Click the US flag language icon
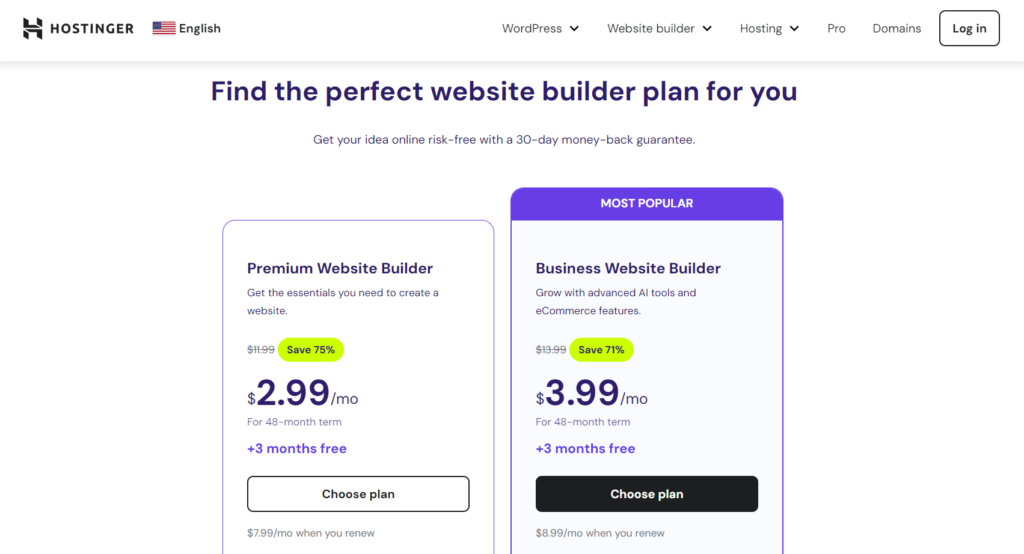This screenshot has height=554, width=1024. pyautogui.click(x=164, y=28)
